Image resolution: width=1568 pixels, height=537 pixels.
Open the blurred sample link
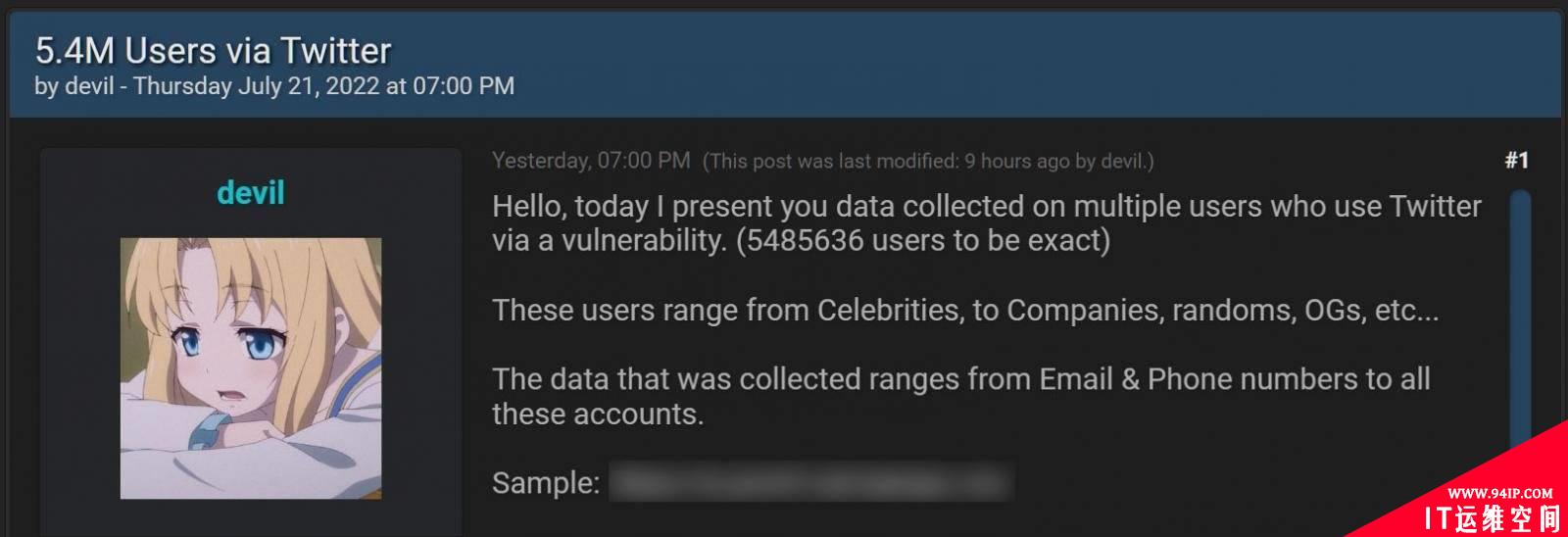pos(810,483)
